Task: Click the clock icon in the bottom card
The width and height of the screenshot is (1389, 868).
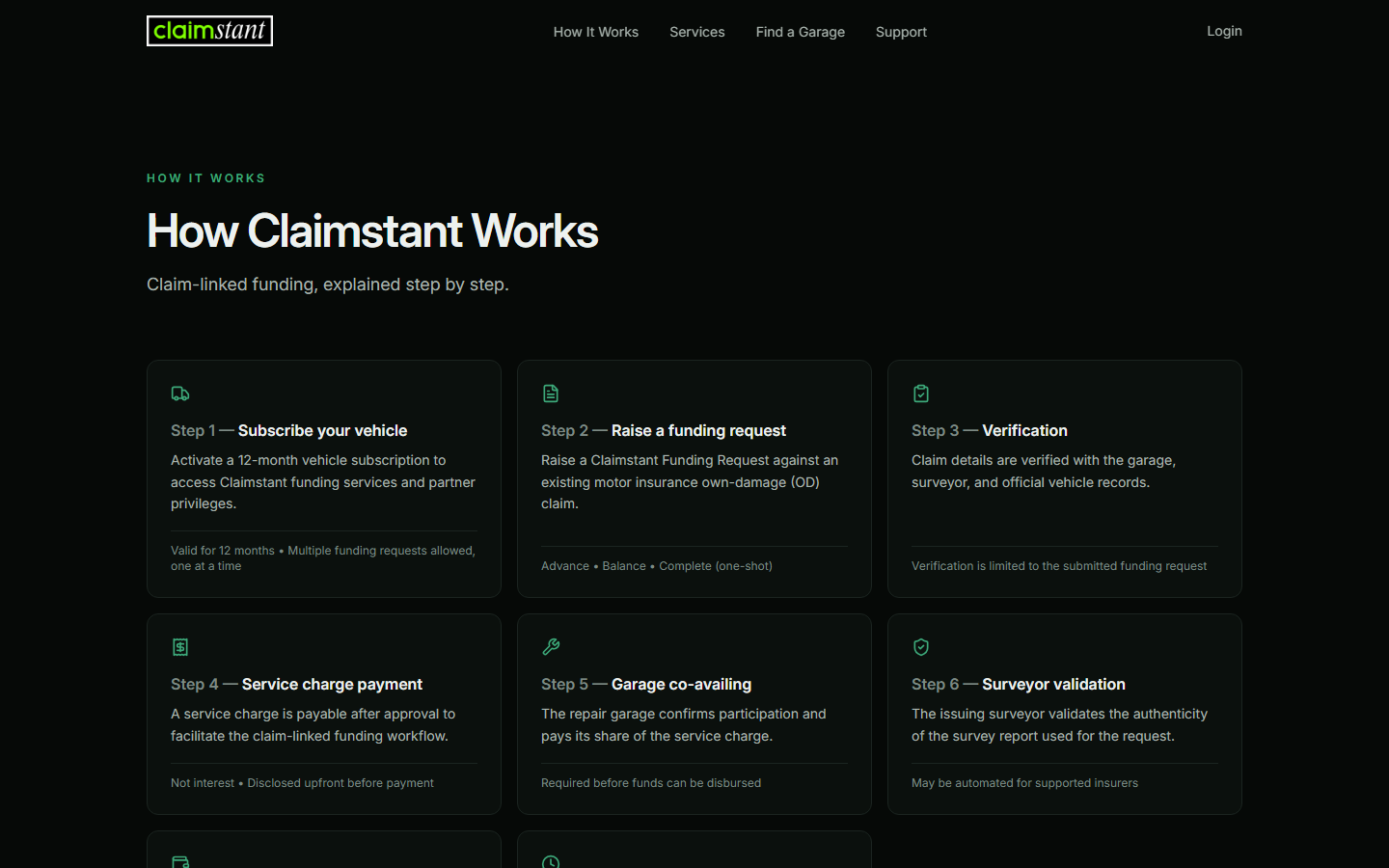Action: point(551,861)
